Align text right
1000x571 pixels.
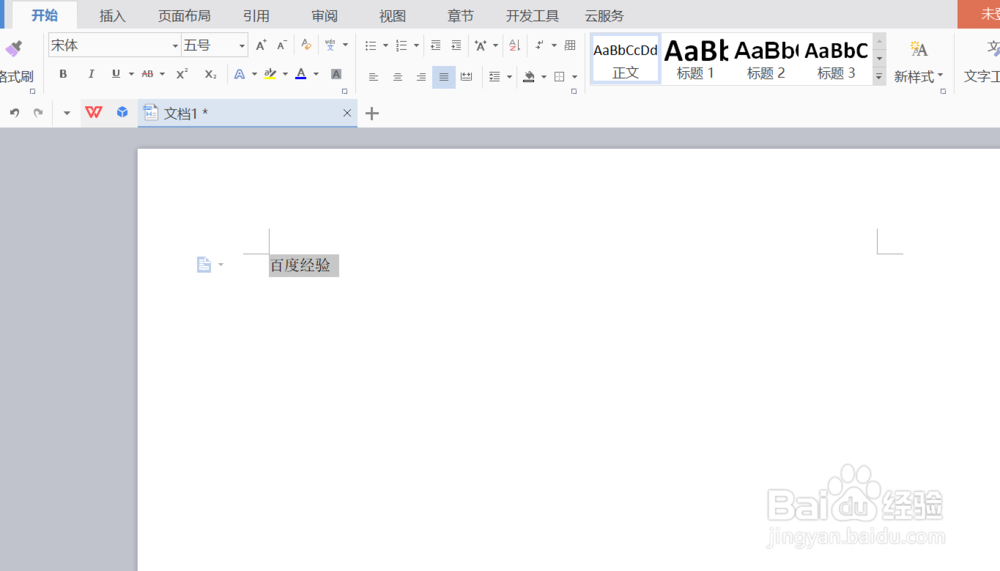(x=421, y=77)
